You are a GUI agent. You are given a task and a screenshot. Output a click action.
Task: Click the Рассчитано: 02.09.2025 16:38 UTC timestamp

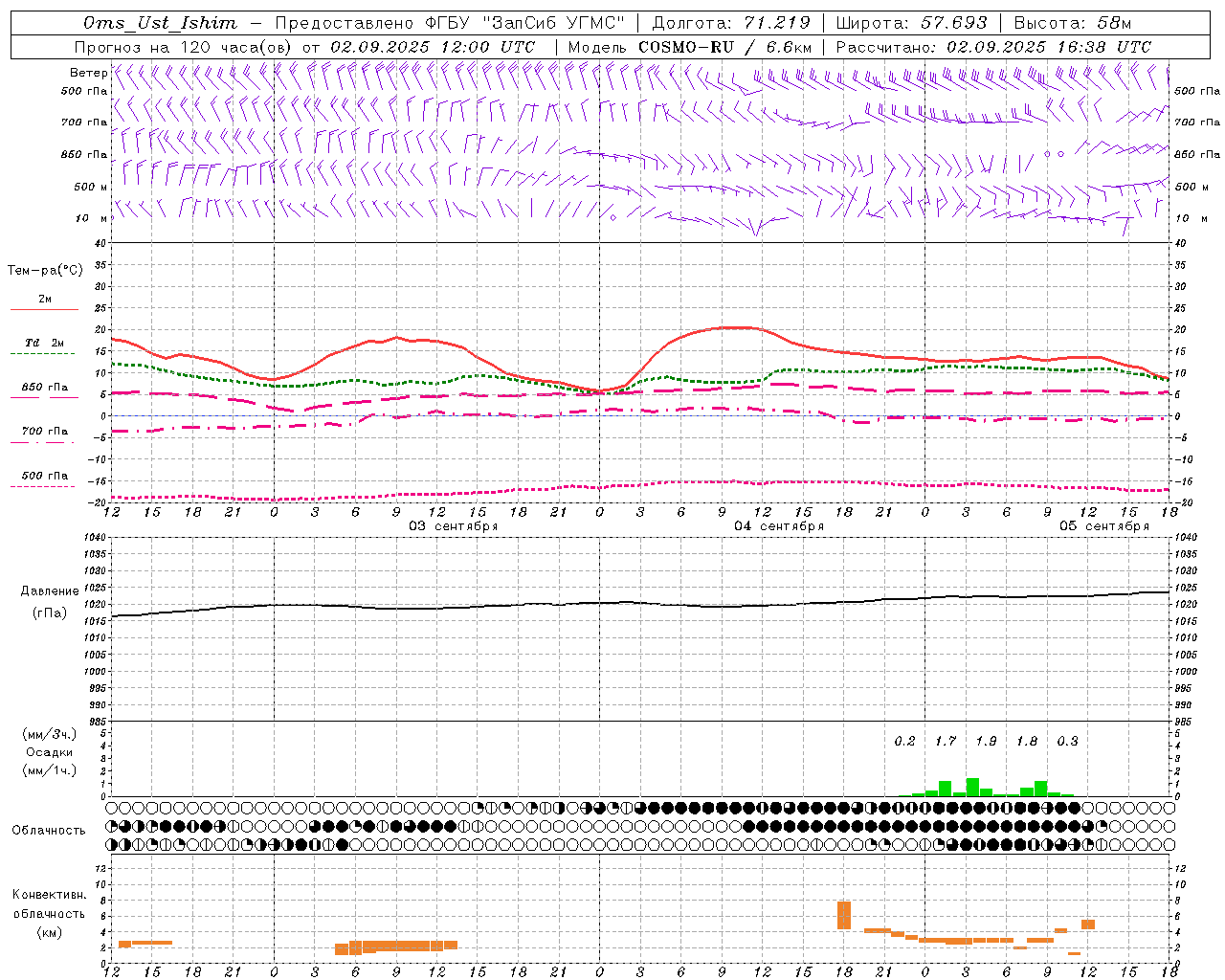pyautogui.click(x=993, y=47)
